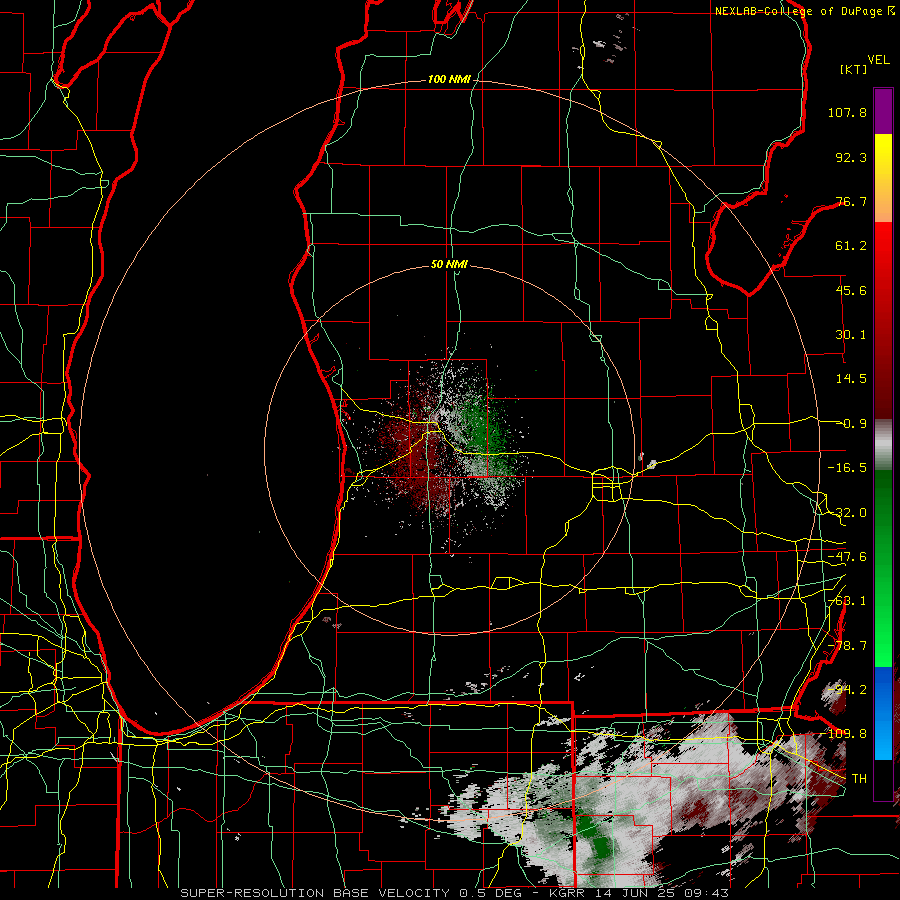This screenshot has height=900, width=900.
Task: Click the [KT] units label
Action: (853, 69)
